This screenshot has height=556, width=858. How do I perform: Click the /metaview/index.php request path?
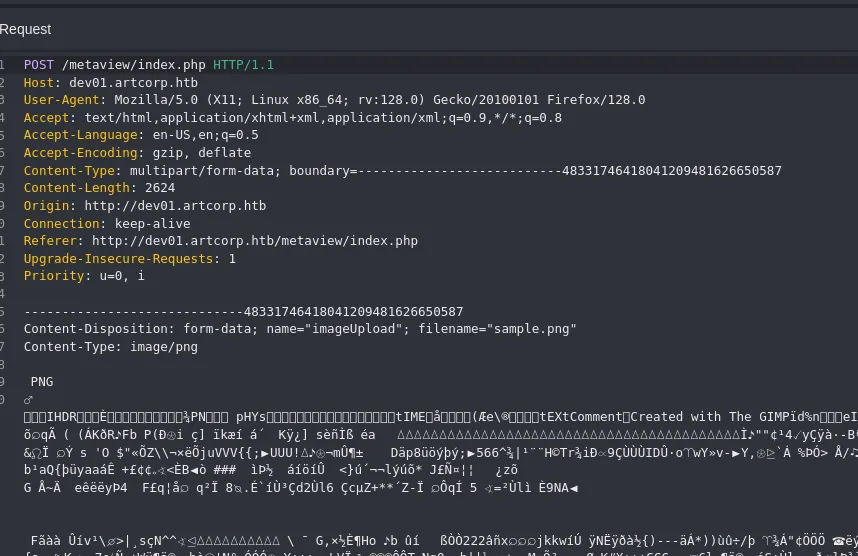pyautogui.click(x=133, y=65)
